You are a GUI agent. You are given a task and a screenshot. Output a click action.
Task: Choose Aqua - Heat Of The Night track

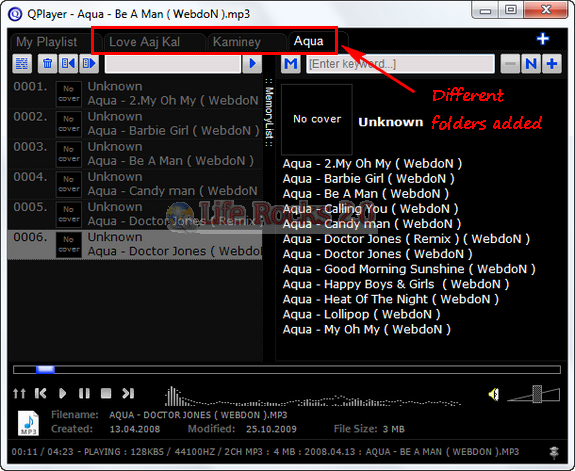click(391, 299)
